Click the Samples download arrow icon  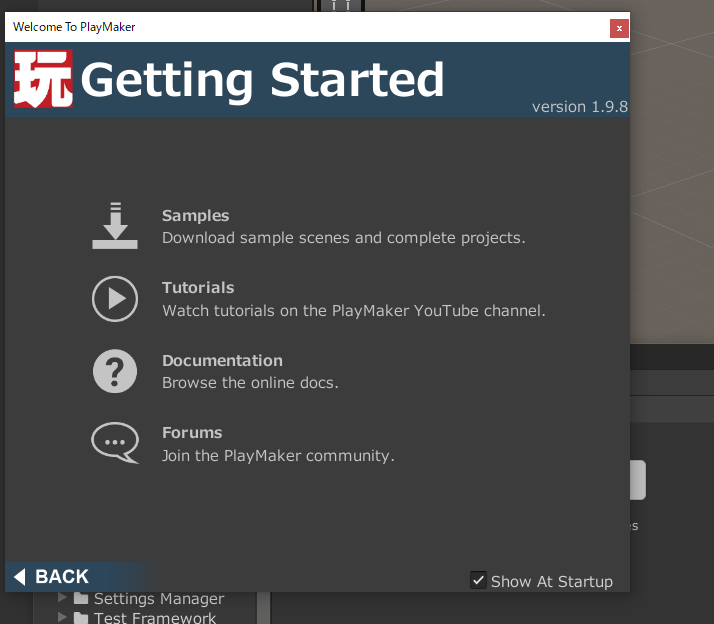(115, 226)
